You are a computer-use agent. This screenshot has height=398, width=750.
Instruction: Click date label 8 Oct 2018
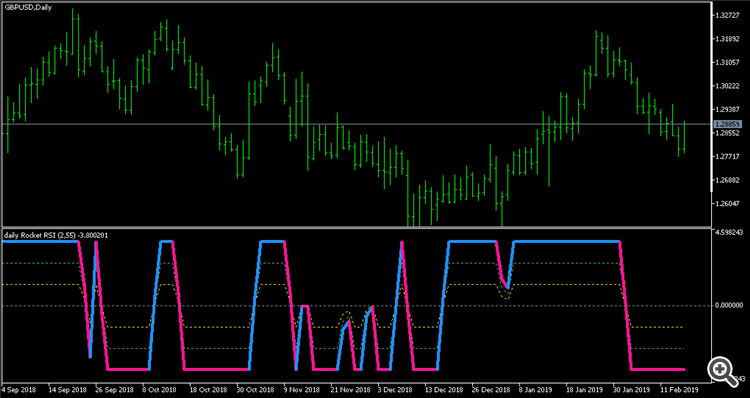point(159,390)
